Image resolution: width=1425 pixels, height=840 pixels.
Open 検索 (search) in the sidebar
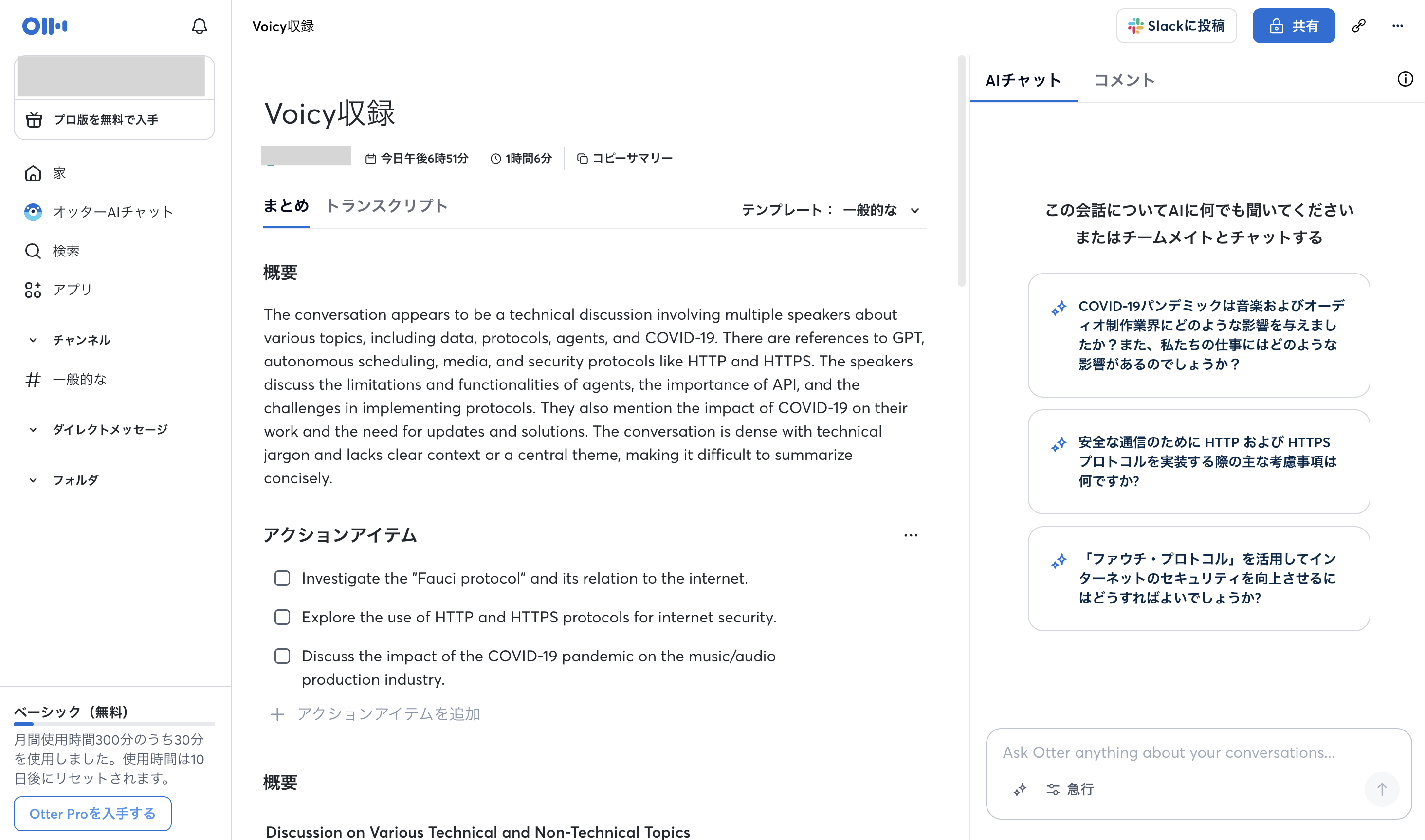[66, 251]
